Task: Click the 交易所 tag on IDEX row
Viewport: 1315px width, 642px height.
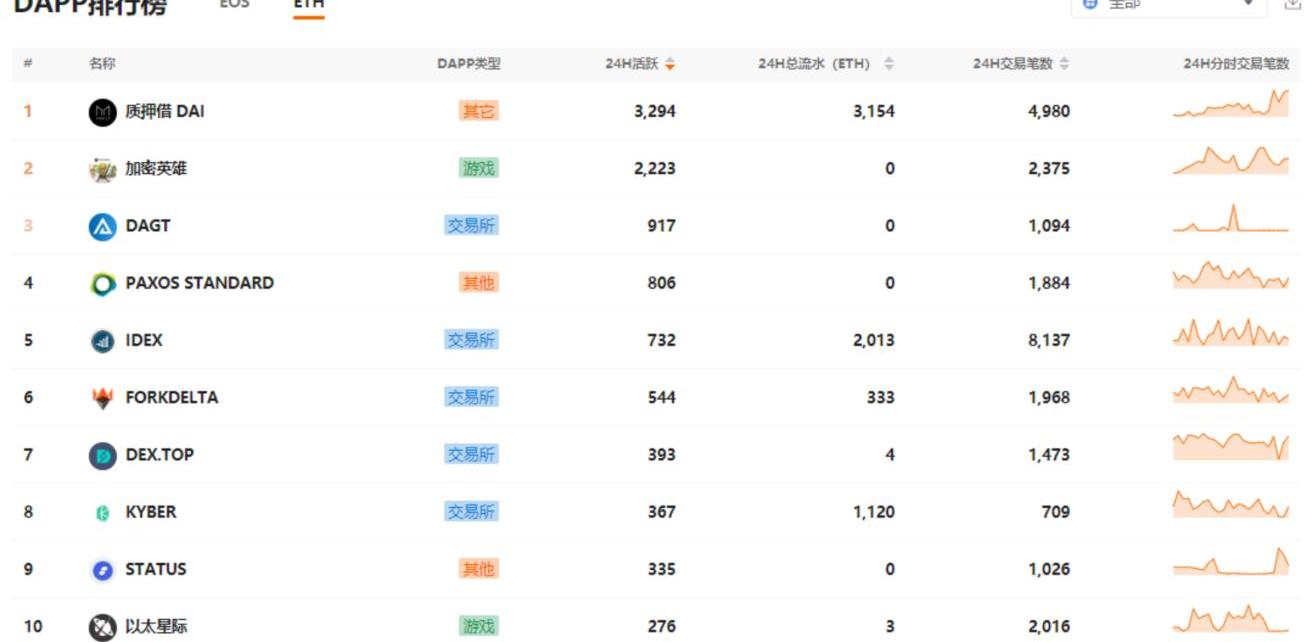Action: [471, 340]
